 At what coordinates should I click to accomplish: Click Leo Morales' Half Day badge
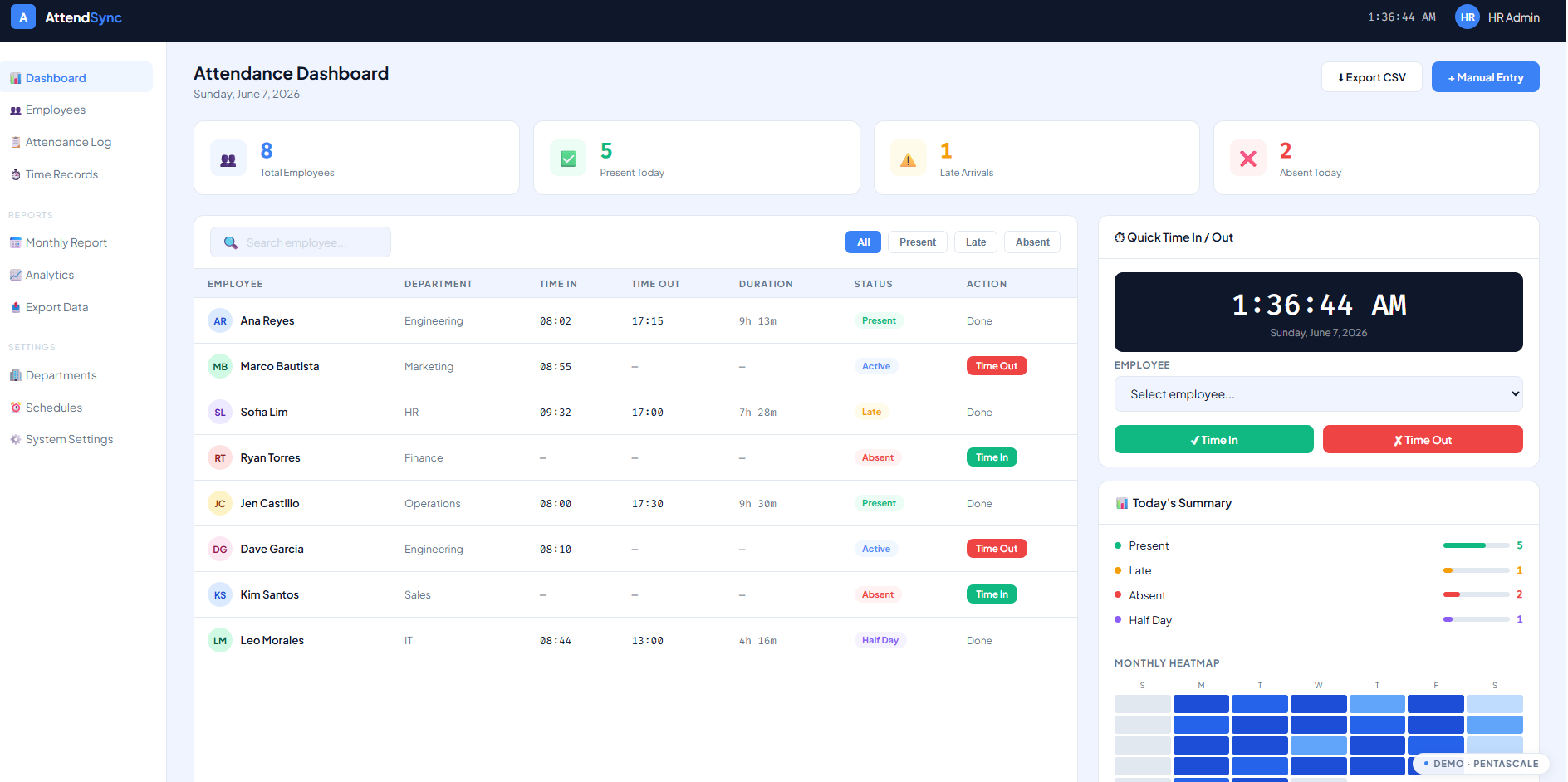click(x=880, y=640)
